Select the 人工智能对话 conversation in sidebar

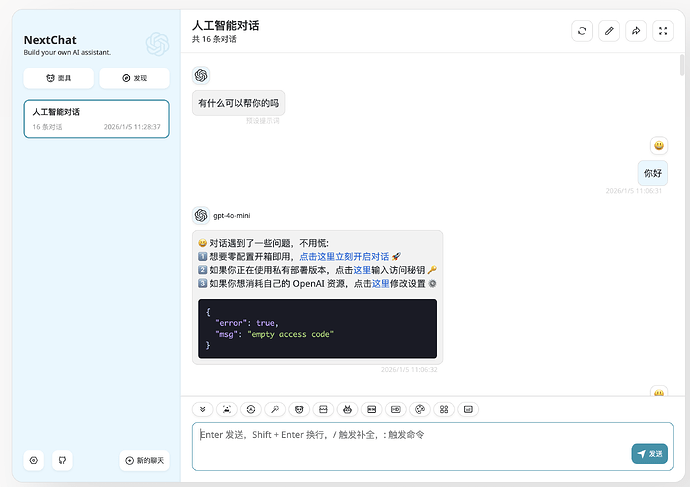coord(96,119)
